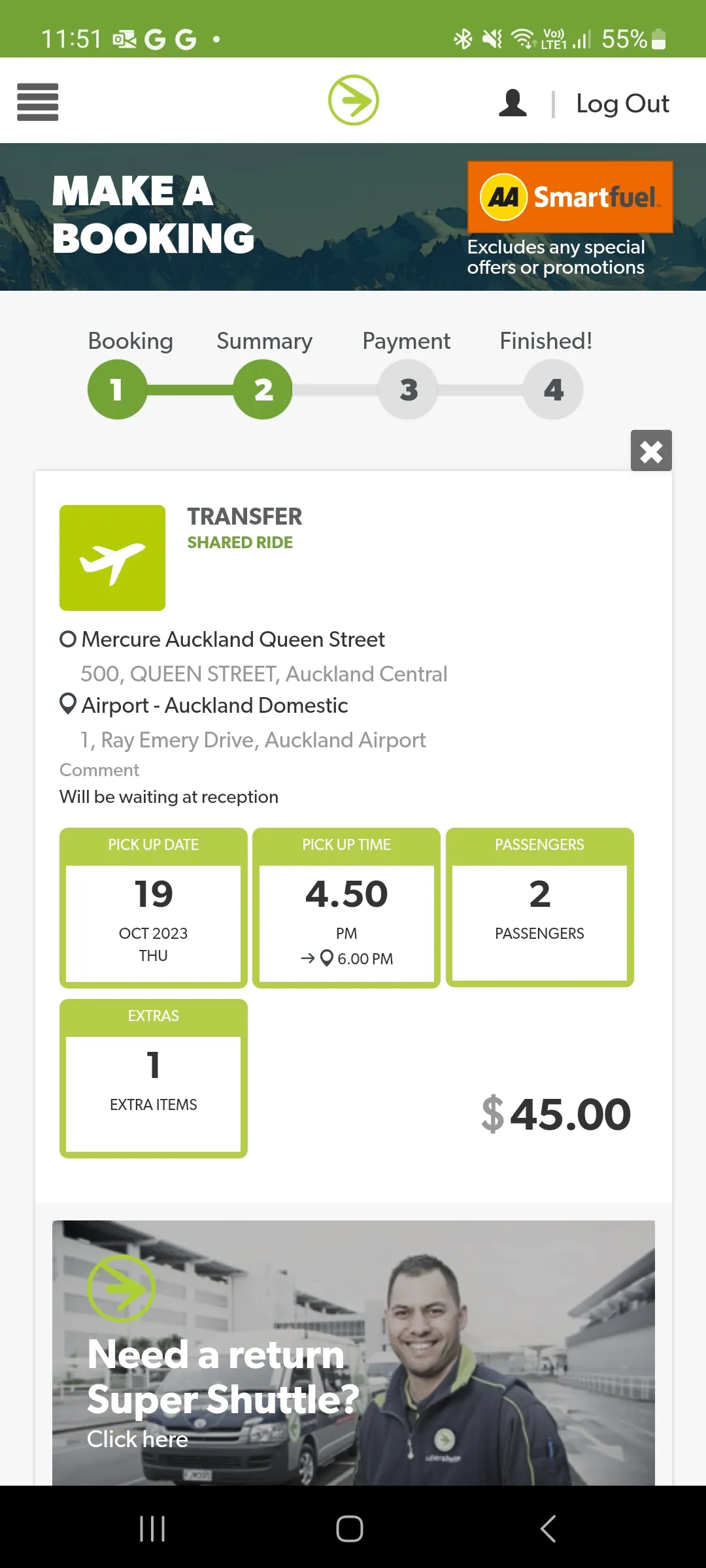Open the Pick Up Time 4.50 PM tile
Image resolution: width=706 pixels, height=1568 pixels.
[x=346, y=907]
